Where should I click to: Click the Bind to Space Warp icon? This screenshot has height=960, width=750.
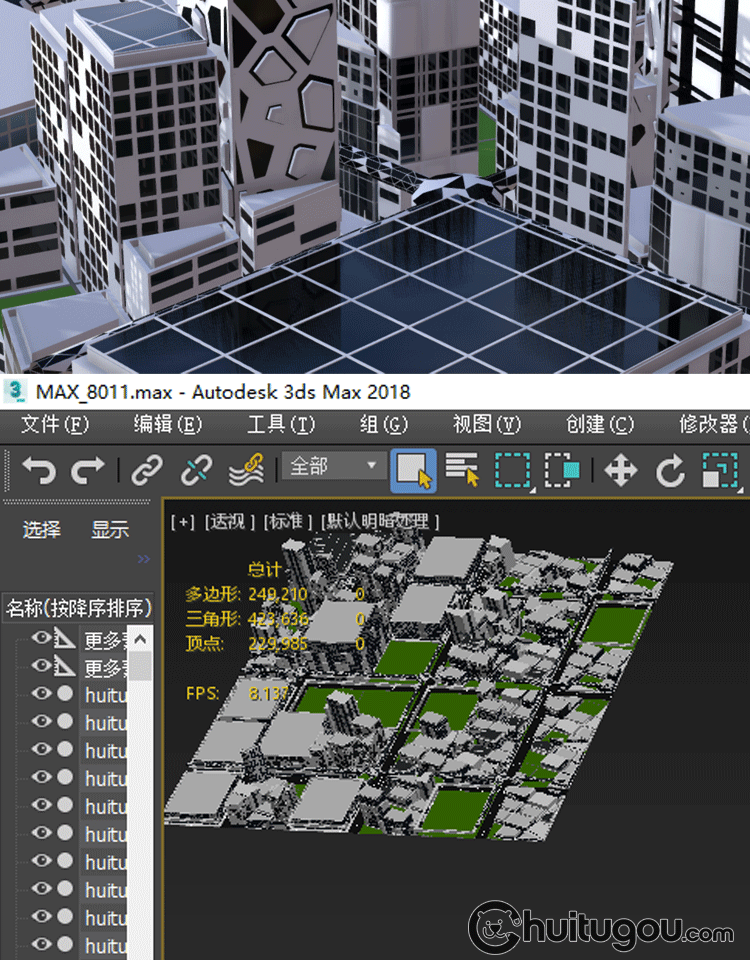click(245, 469)
